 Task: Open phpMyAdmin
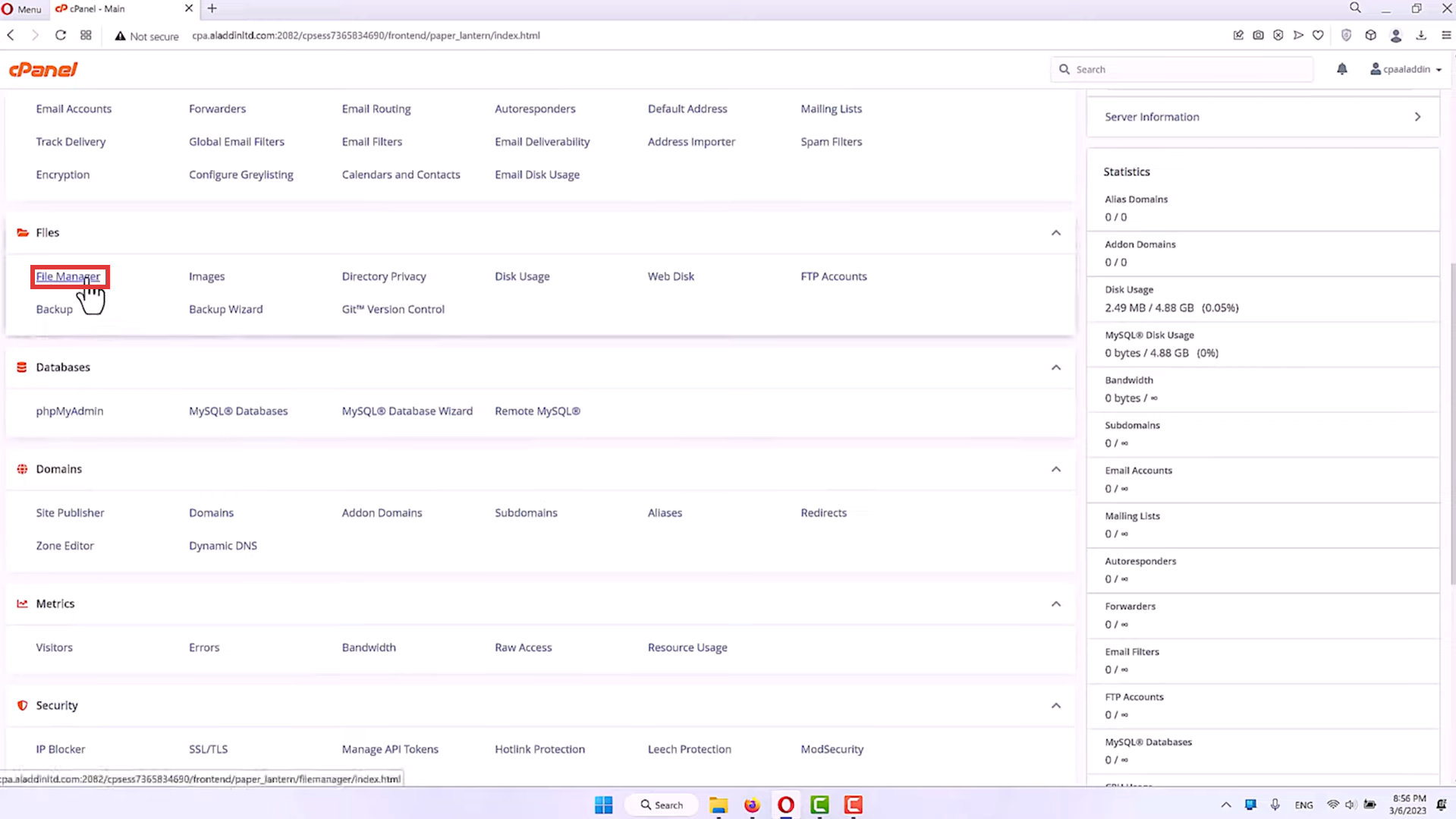70,411
